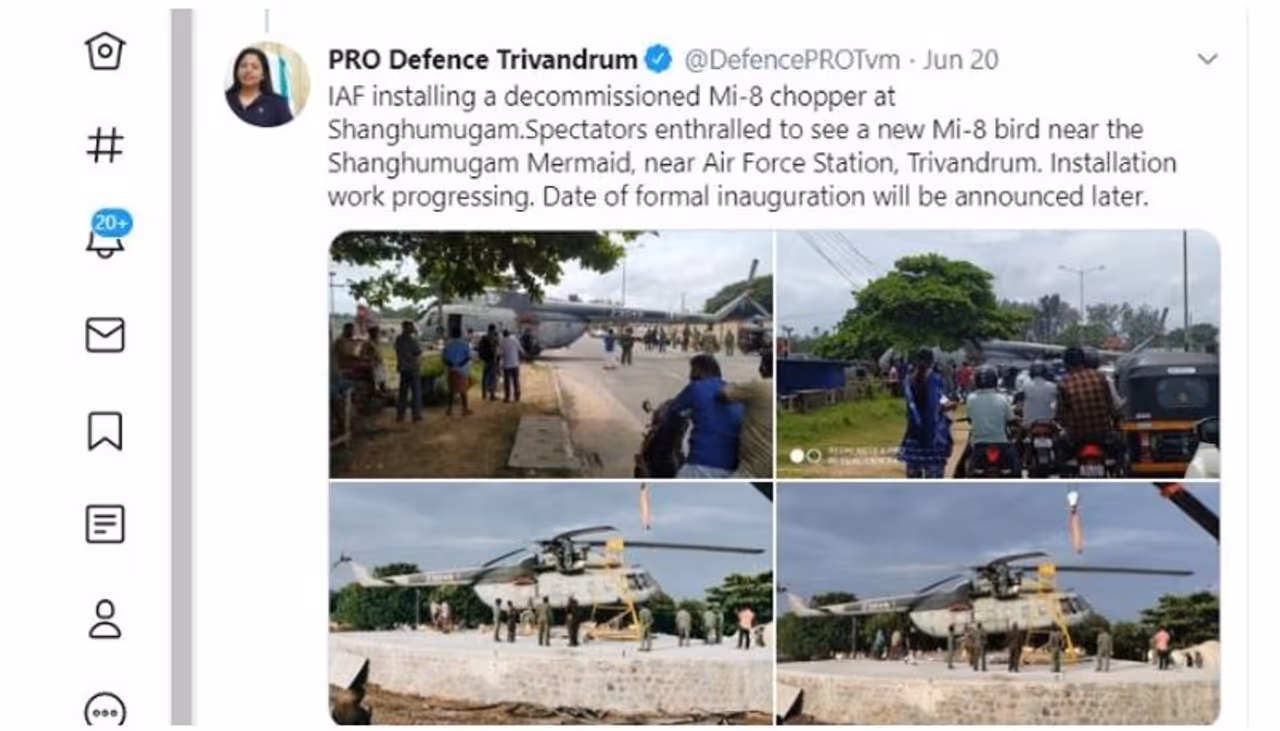This screenshot has width=1280, height=731.
Task: Click the gray vertical scrollbar beside sidebar
Action: coord(181,366)
